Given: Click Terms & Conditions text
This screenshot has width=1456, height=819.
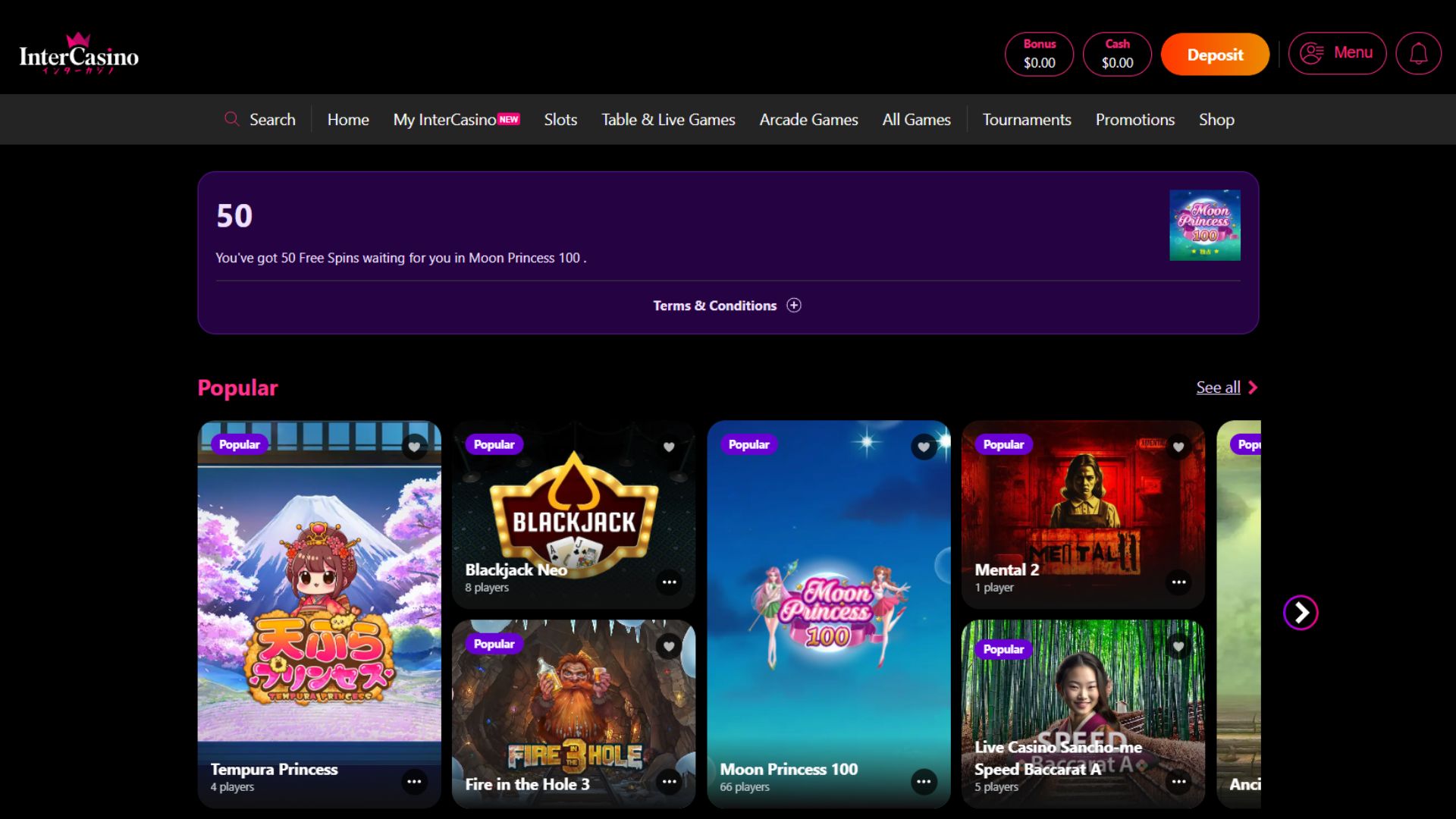Looking at the screenshot, I should pos(714,306).
